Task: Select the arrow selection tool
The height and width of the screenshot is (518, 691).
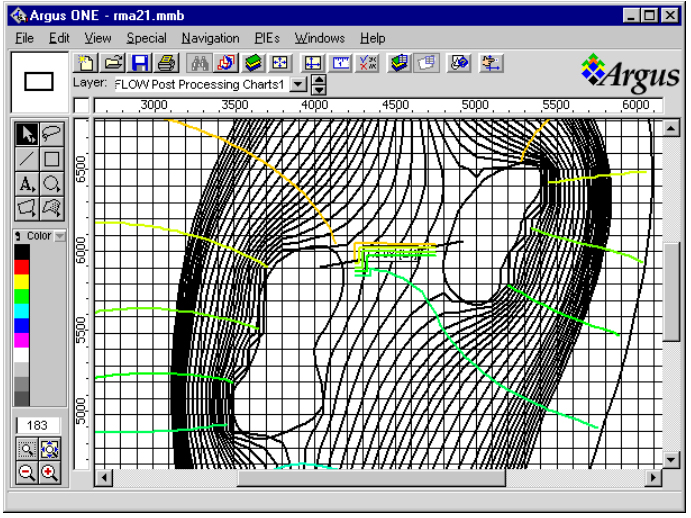Action: [x=27, y=133]
